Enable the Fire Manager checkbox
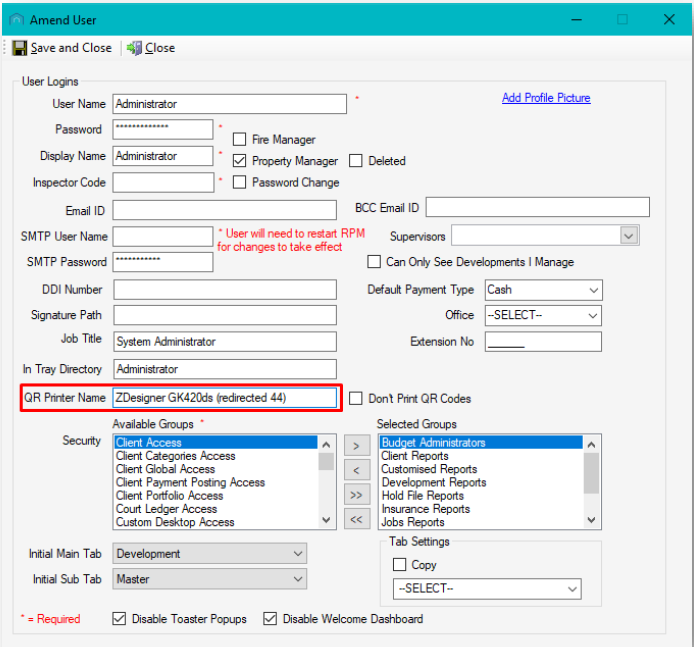This screenshot has height=647, width=694. [x=239, y=139]
